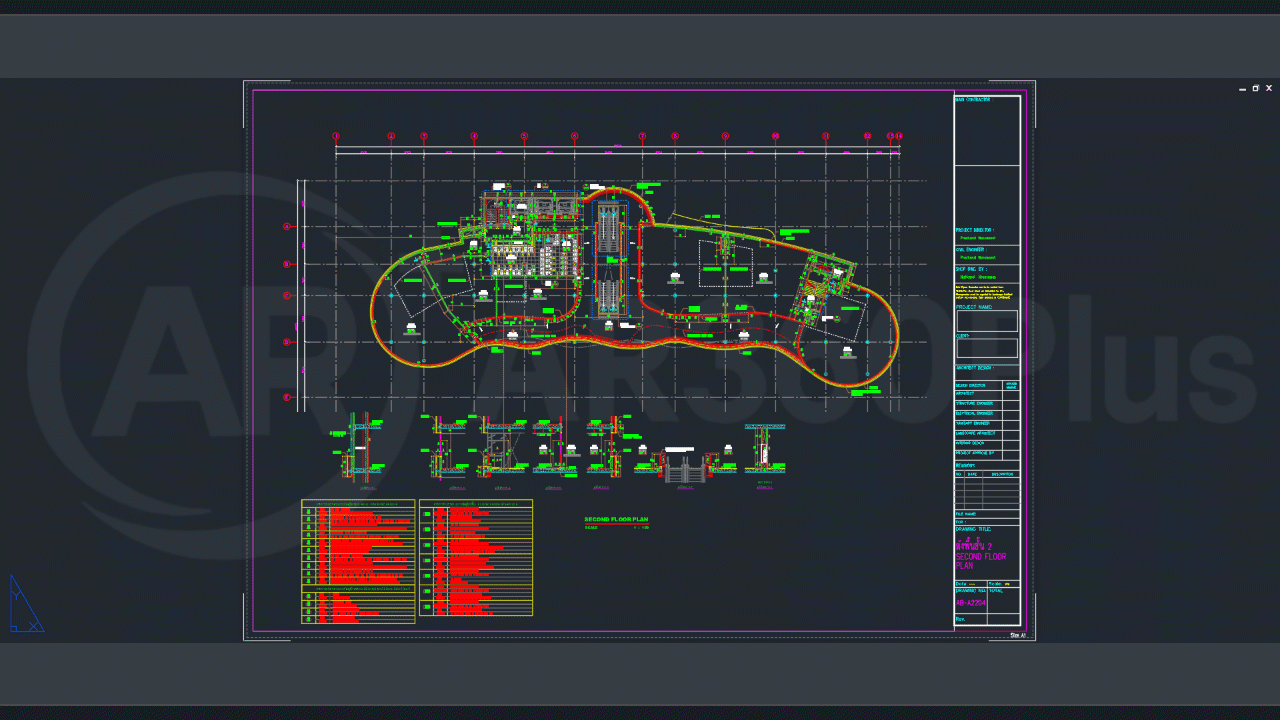The width and height of the screenshot is (1280, 720).
Task: Select the green SECOND FLOOR PLAN title under the plan
Action: [616, 520]
